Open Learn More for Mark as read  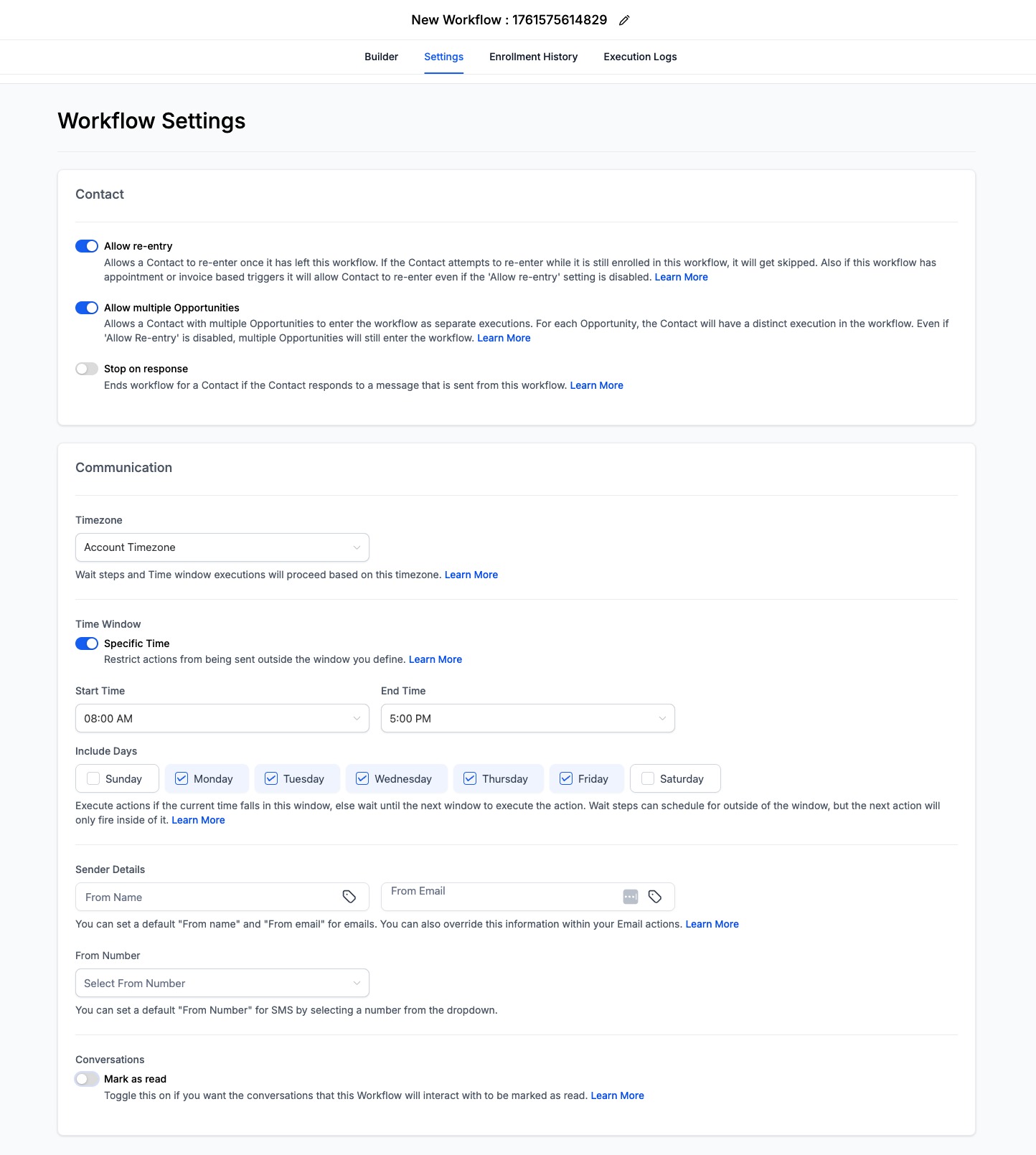(x=617, y=1095)
